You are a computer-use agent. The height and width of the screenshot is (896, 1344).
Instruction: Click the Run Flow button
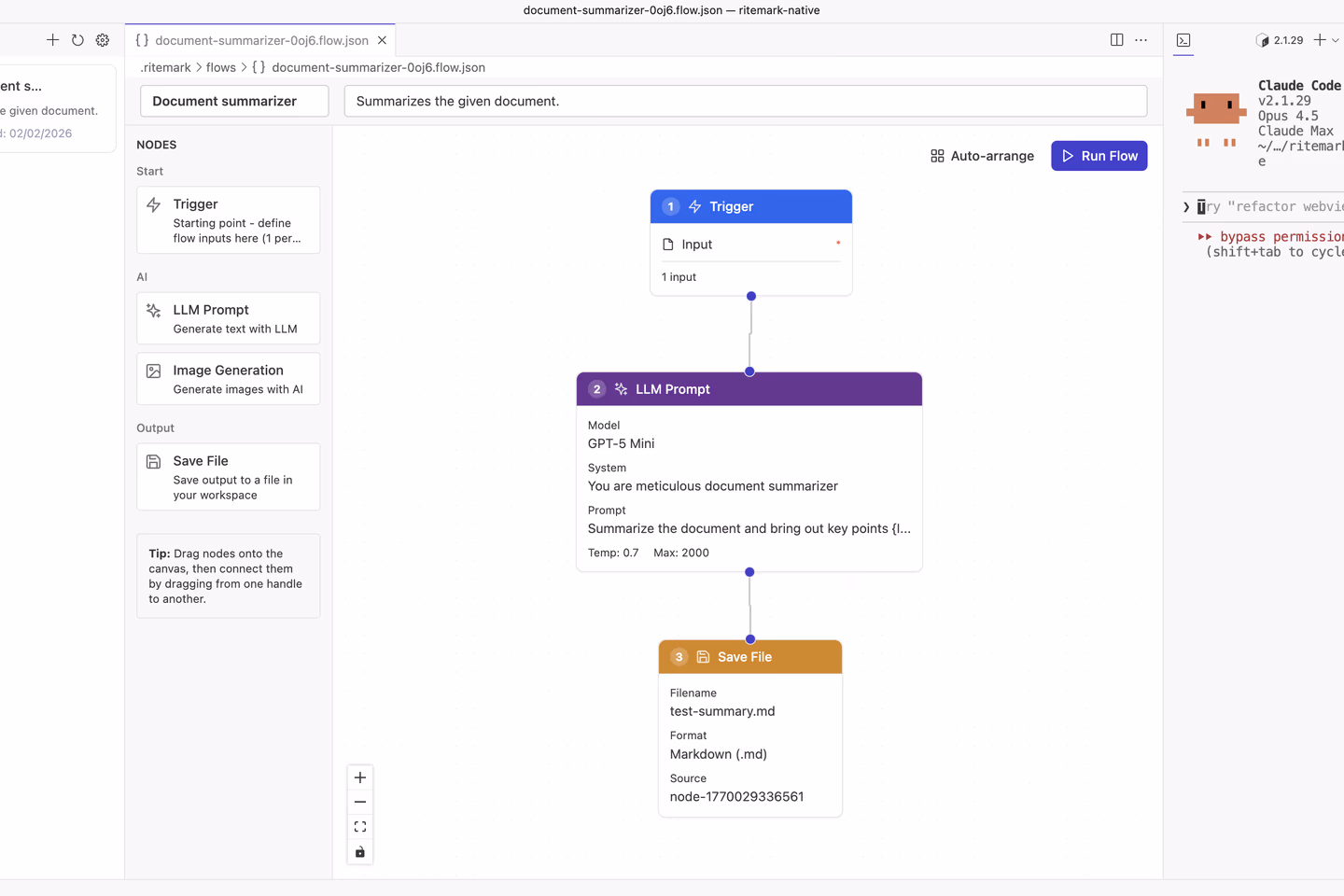tap(1099, 156)
